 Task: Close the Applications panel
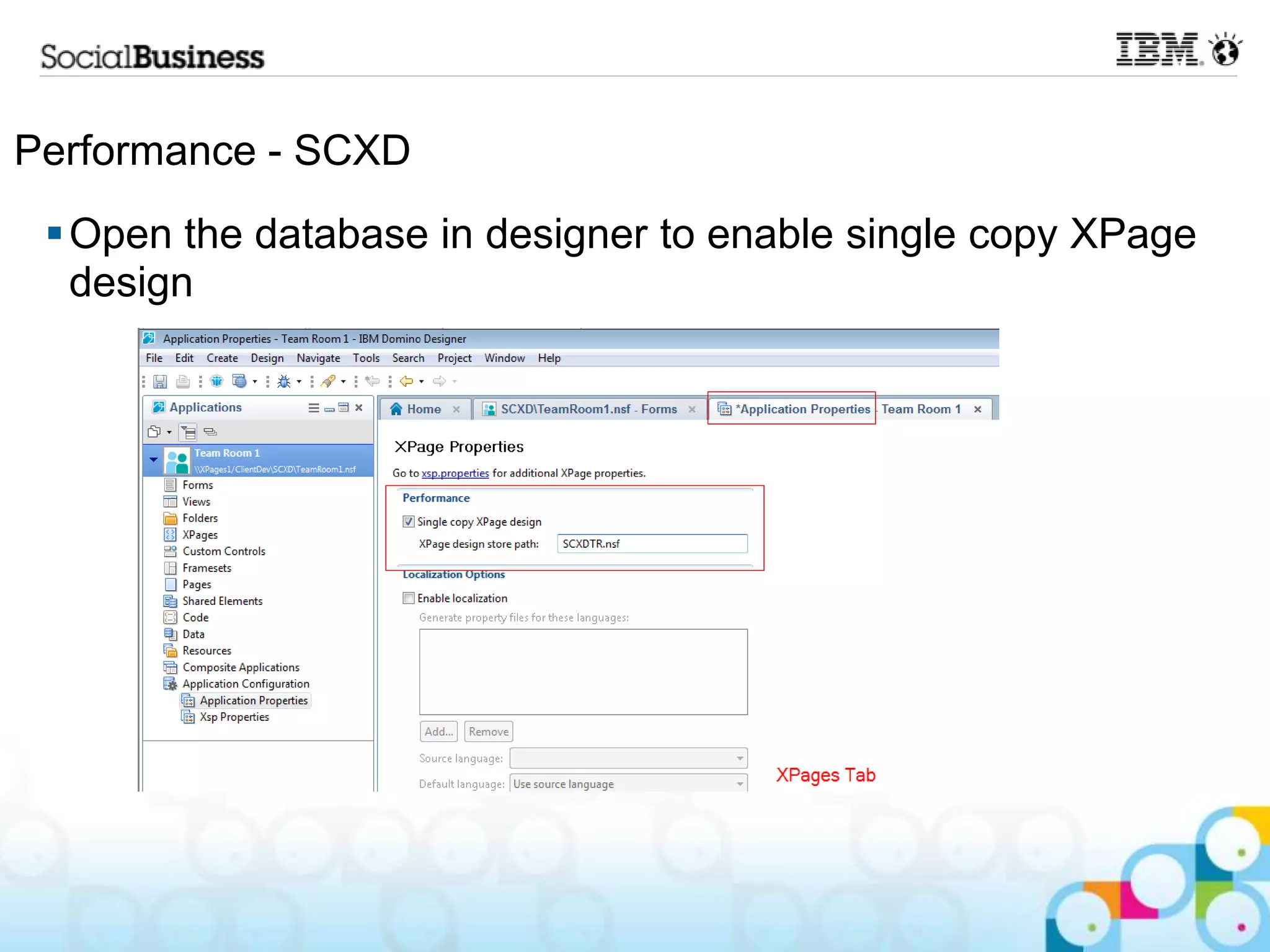coord(359,408)
